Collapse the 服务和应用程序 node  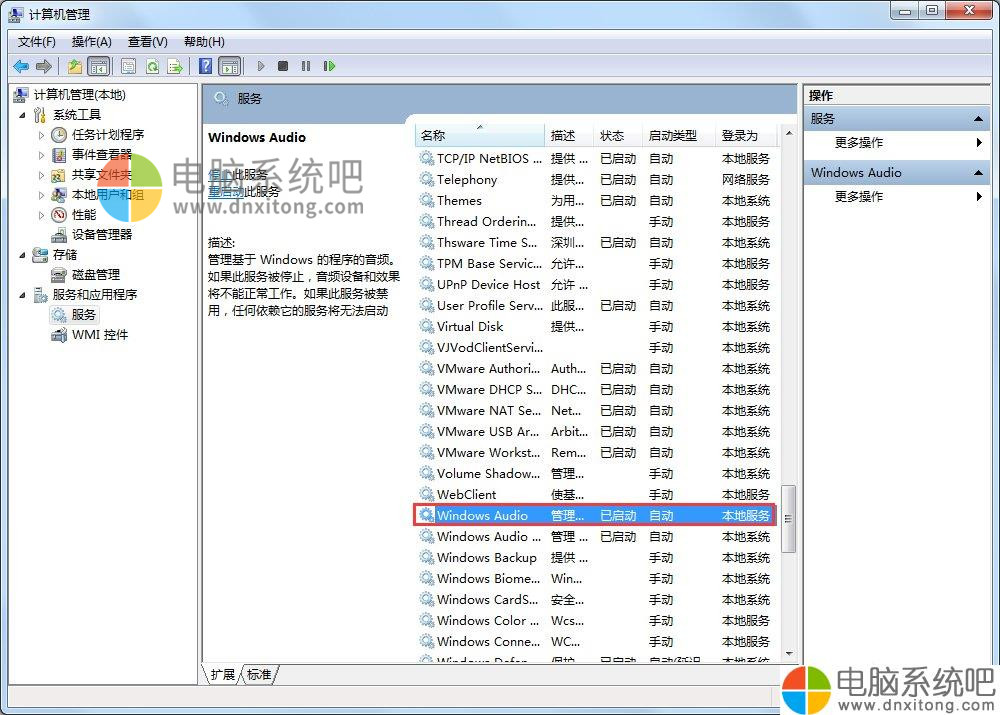pyautogui.click(x=22, y=295)
